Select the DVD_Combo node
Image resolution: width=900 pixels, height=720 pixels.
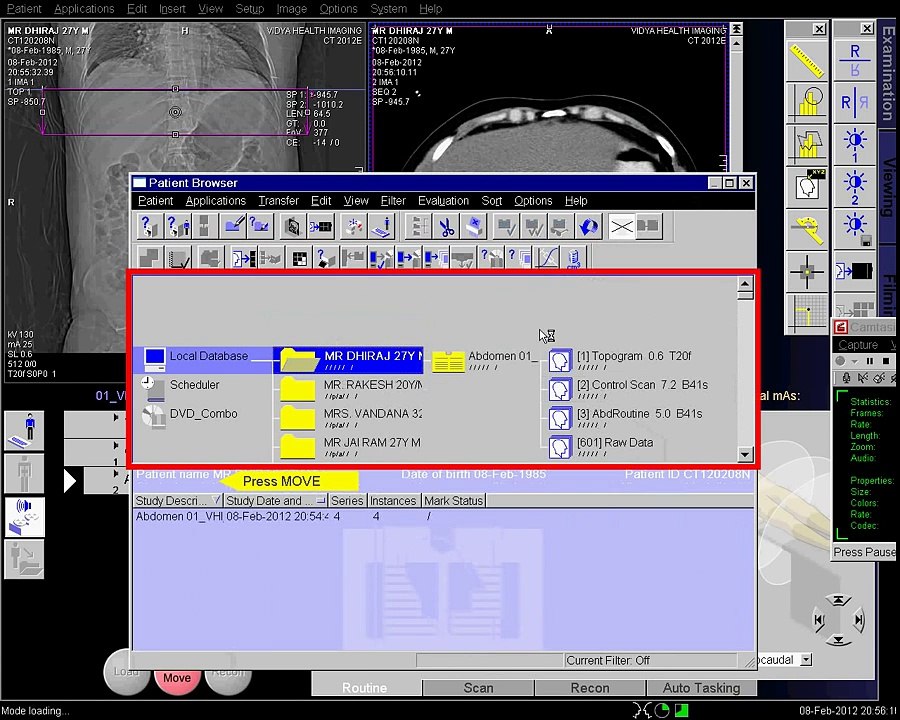point(189,414)
